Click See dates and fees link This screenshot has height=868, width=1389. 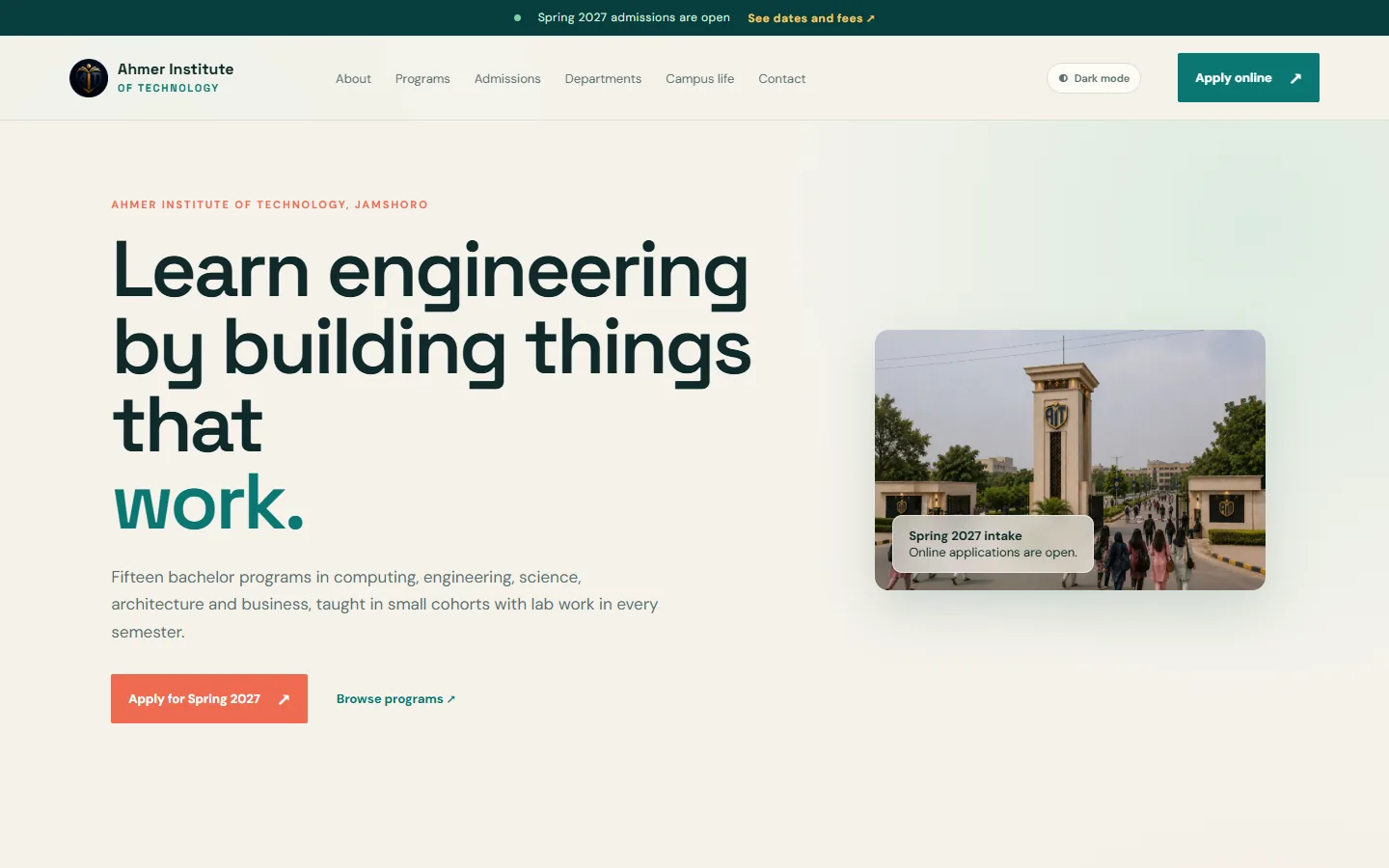click(811, 18)
